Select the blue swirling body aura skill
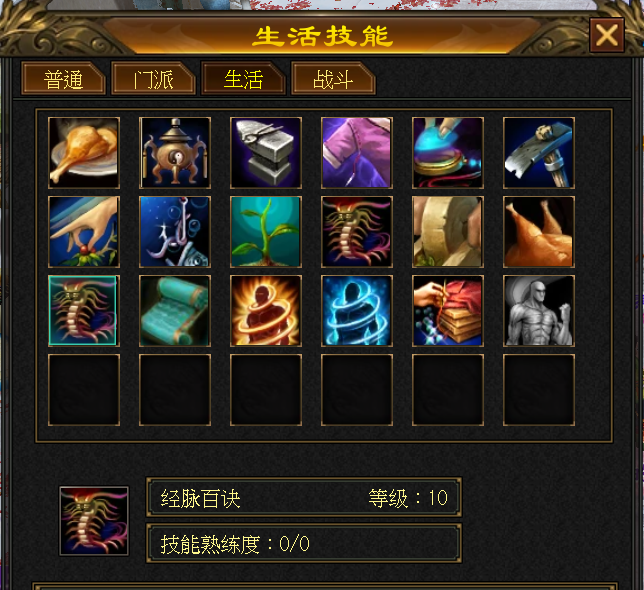Image resolution: width=644 pixels, height=590 pixels. [357, 311]
